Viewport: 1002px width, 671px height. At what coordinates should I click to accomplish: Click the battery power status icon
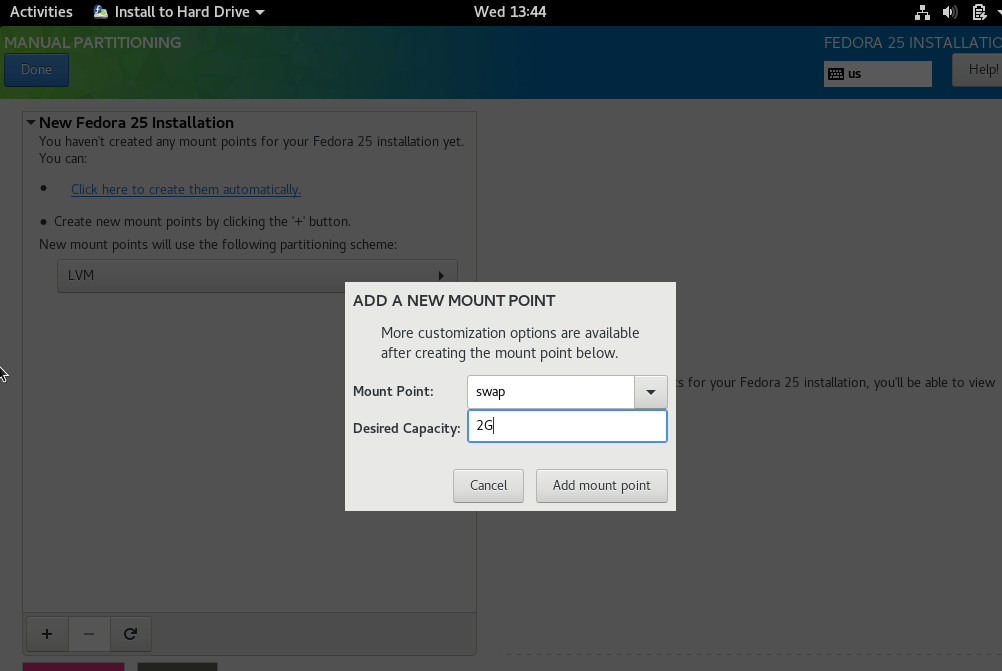[x=978, y=12]
